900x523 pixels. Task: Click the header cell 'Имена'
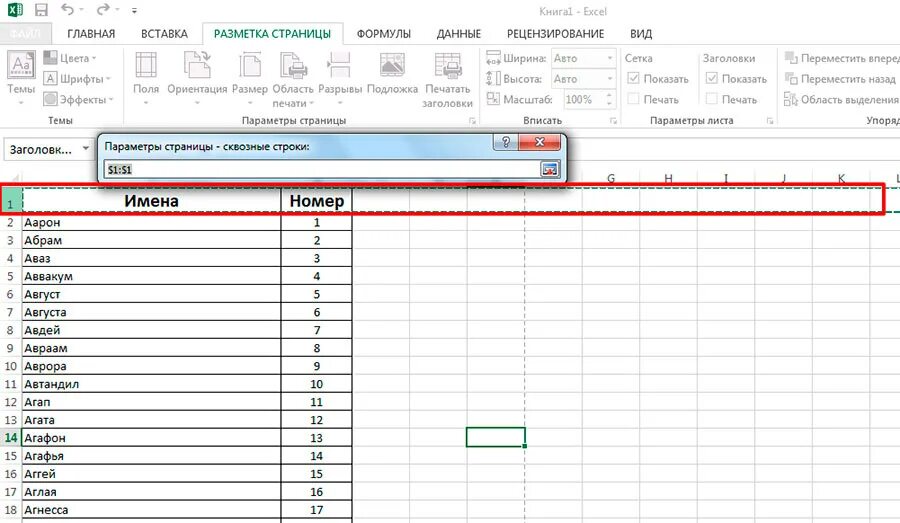click(152, 200)
